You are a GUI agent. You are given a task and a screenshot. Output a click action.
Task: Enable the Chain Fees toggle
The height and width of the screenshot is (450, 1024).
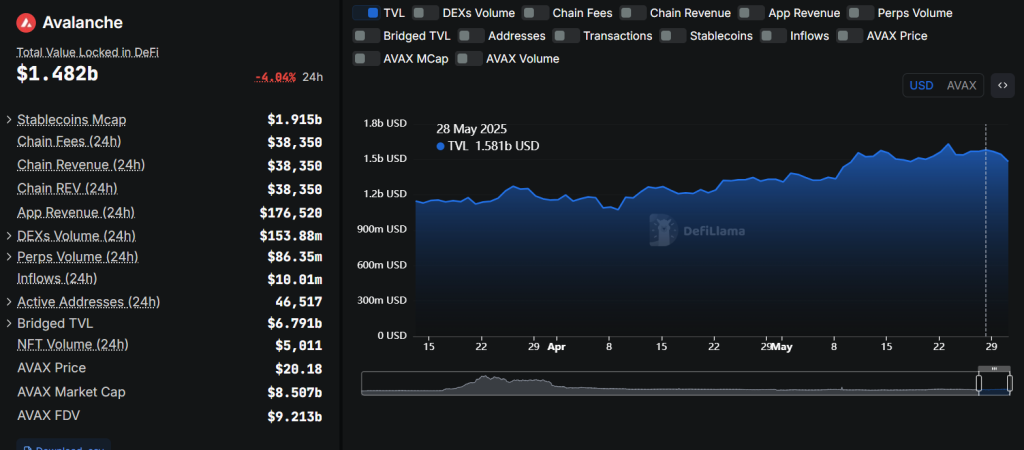pos(536,13)
